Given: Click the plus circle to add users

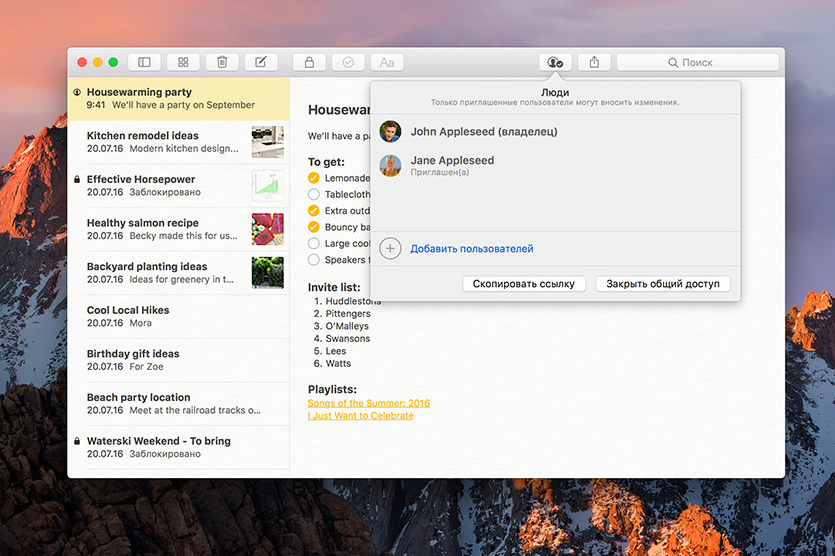Looking at the screenshot, I should click(x=390, y=249).
